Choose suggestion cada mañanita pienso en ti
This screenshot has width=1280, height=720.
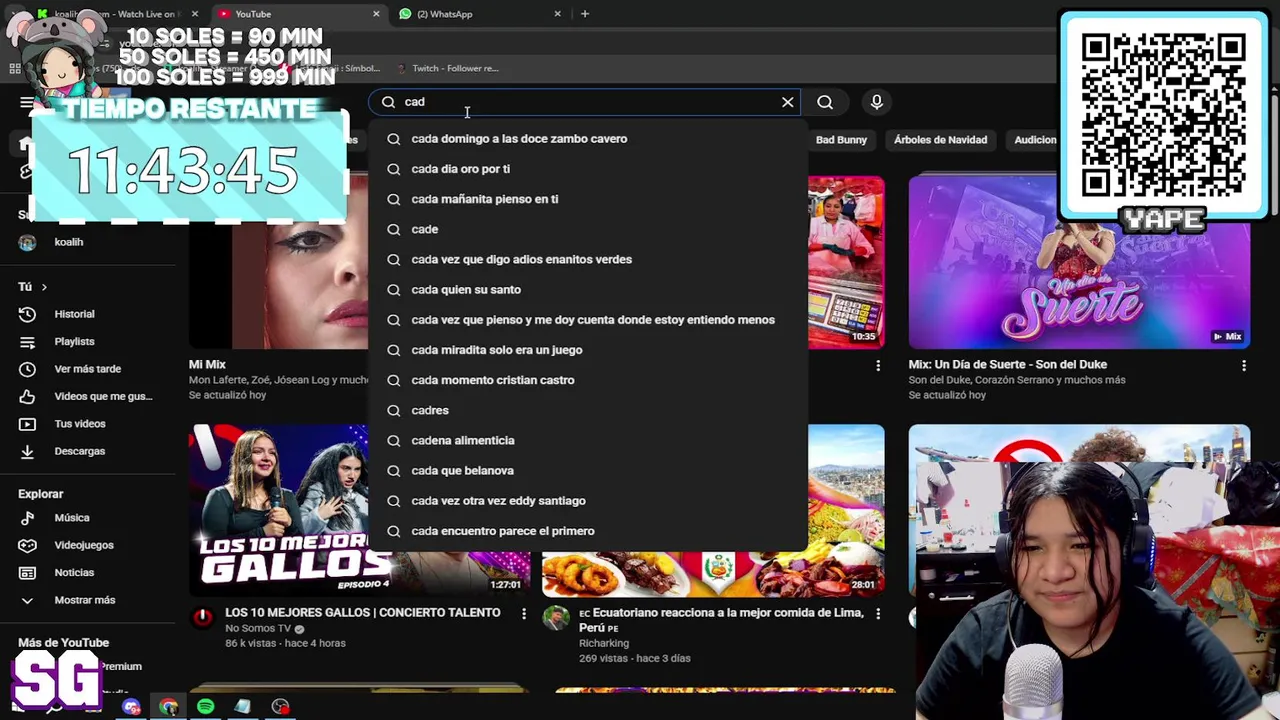pyautogui.click(x=588, y=199)
